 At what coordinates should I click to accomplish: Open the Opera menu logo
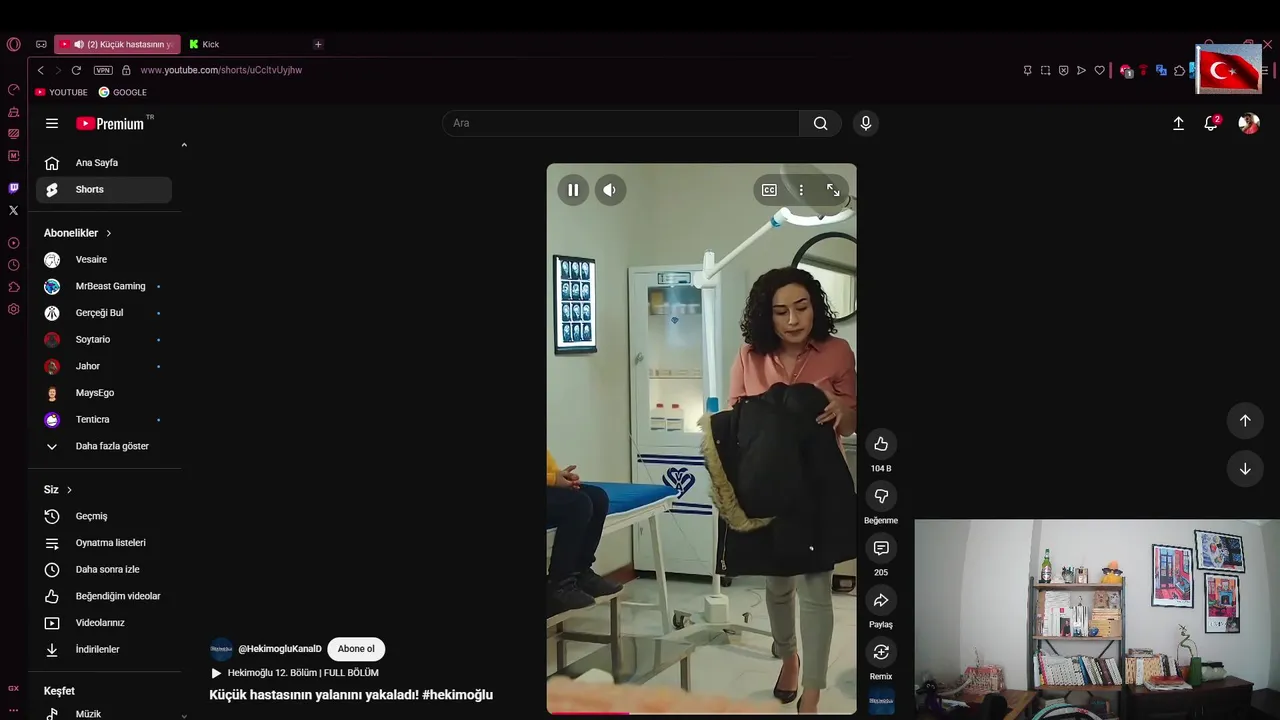pyautogui.click(x=13, y=44)
